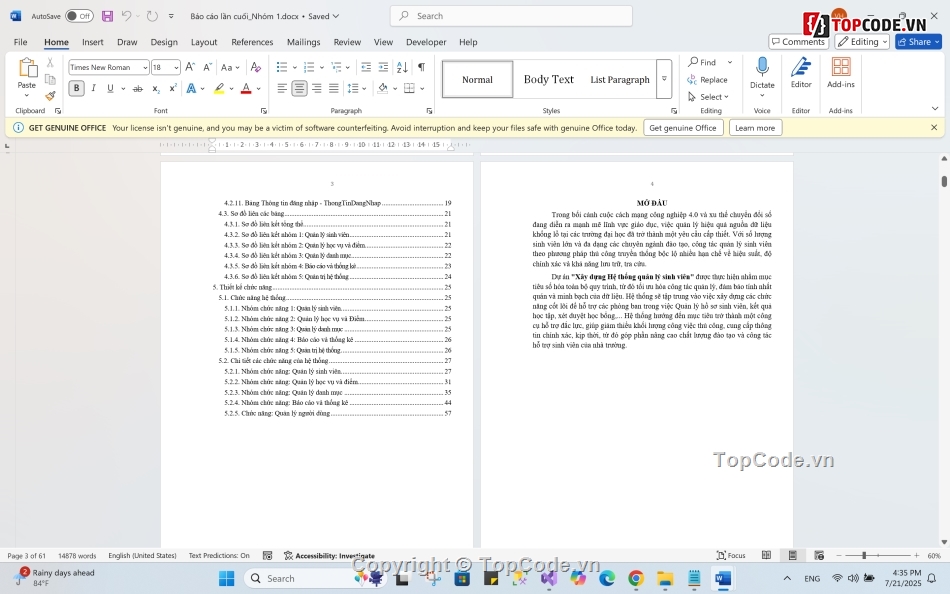Viewport: 950px width, 594px height.
Task: Switch to the Layout ribbon tab
Action: pyautogui.click(x=204, y=42)
